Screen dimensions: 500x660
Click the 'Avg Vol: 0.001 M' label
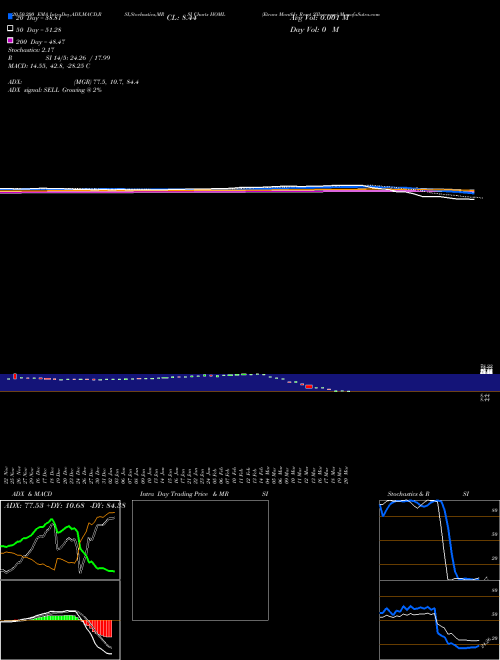(319, 18)
